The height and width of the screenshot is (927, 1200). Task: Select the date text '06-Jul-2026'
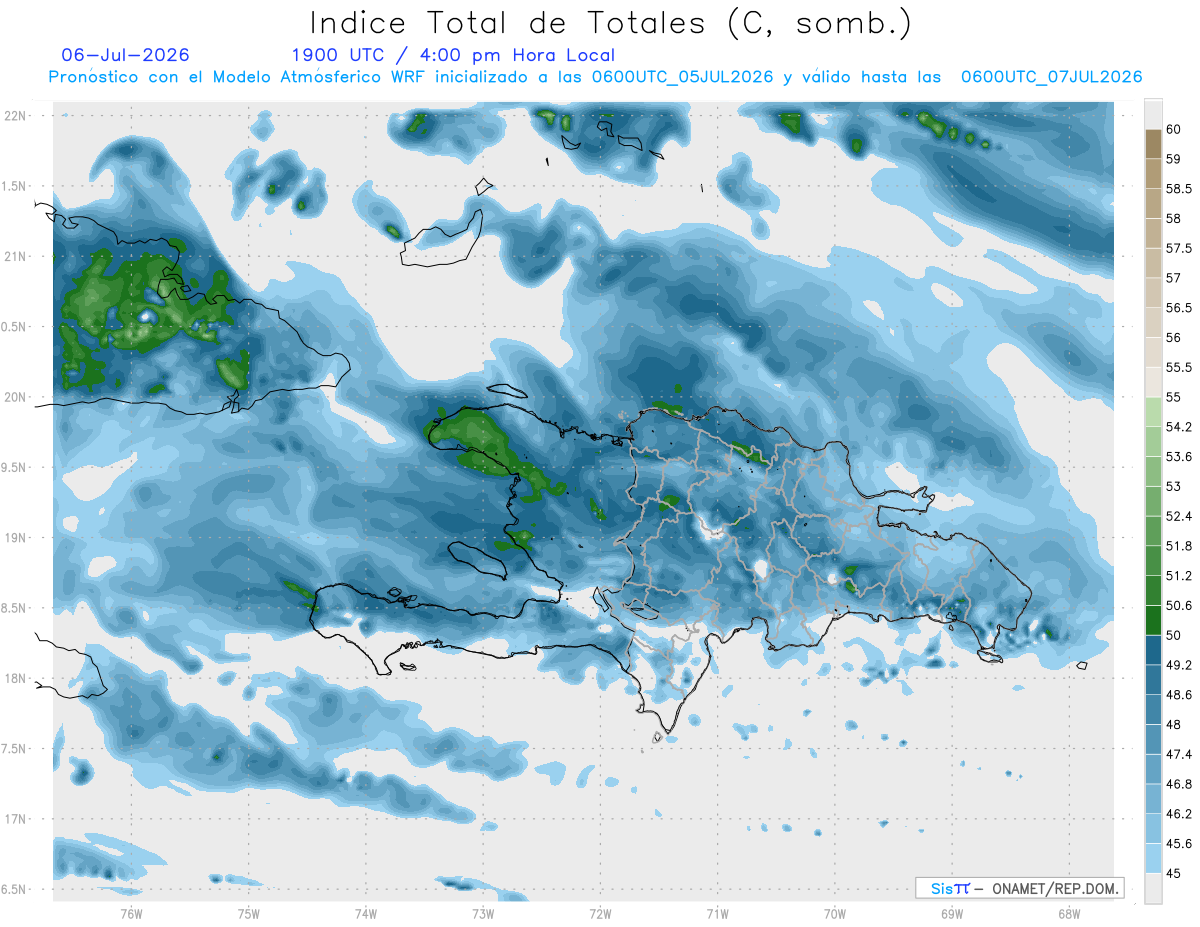[125, 55]
